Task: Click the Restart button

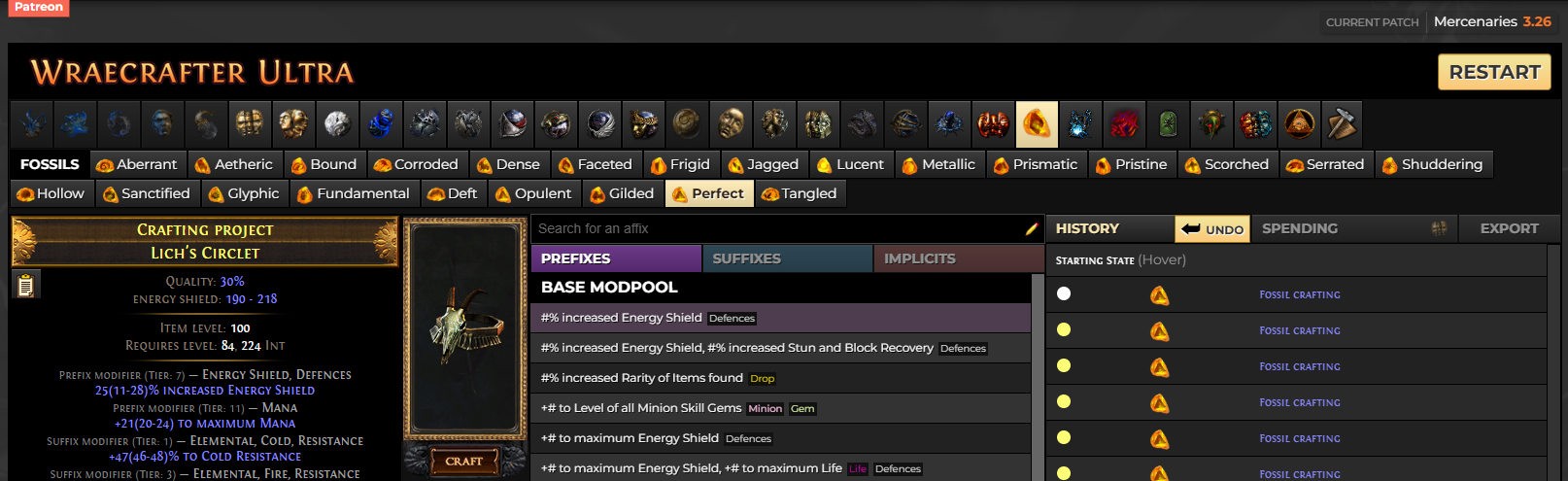Action: click(x=1494, y=72)
